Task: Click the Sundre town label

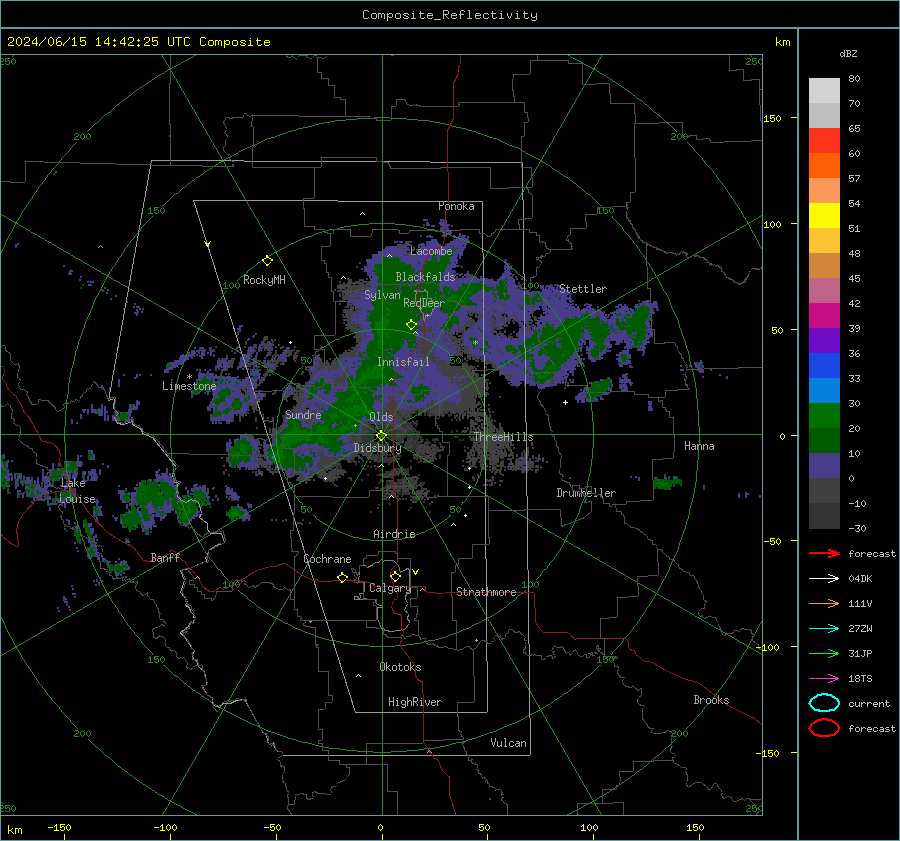Action: pyautogui.click(x=303, y=415)
